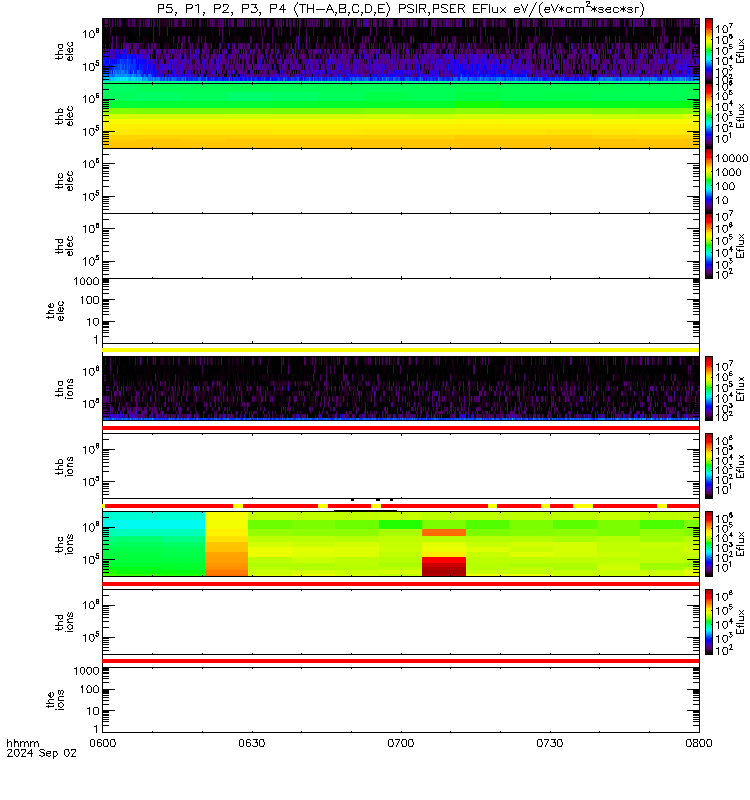Click the thd elec panel color bar
750x800 pixels.
pyautogui.click(x=709, y=246)
